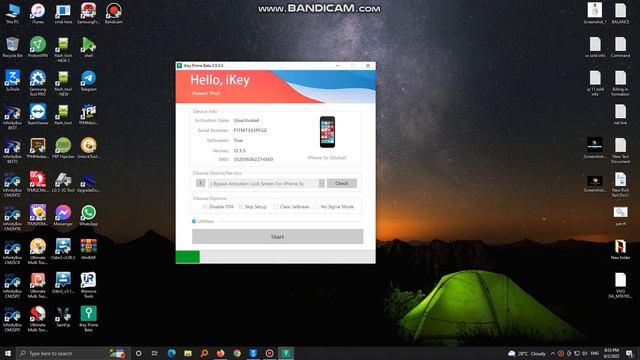Enable the Clear Jailbreak checkbox
The width and height of the screenshot is (640, 360).
pos(276,207)
